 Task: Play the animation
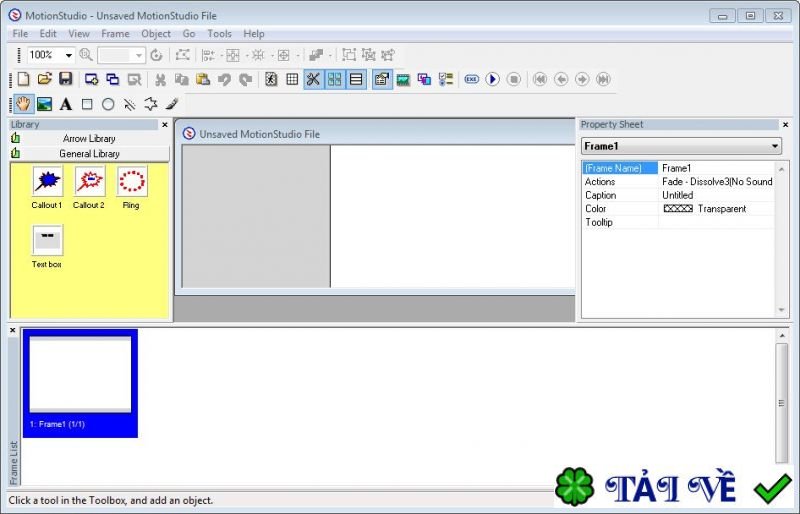point(492,79)
